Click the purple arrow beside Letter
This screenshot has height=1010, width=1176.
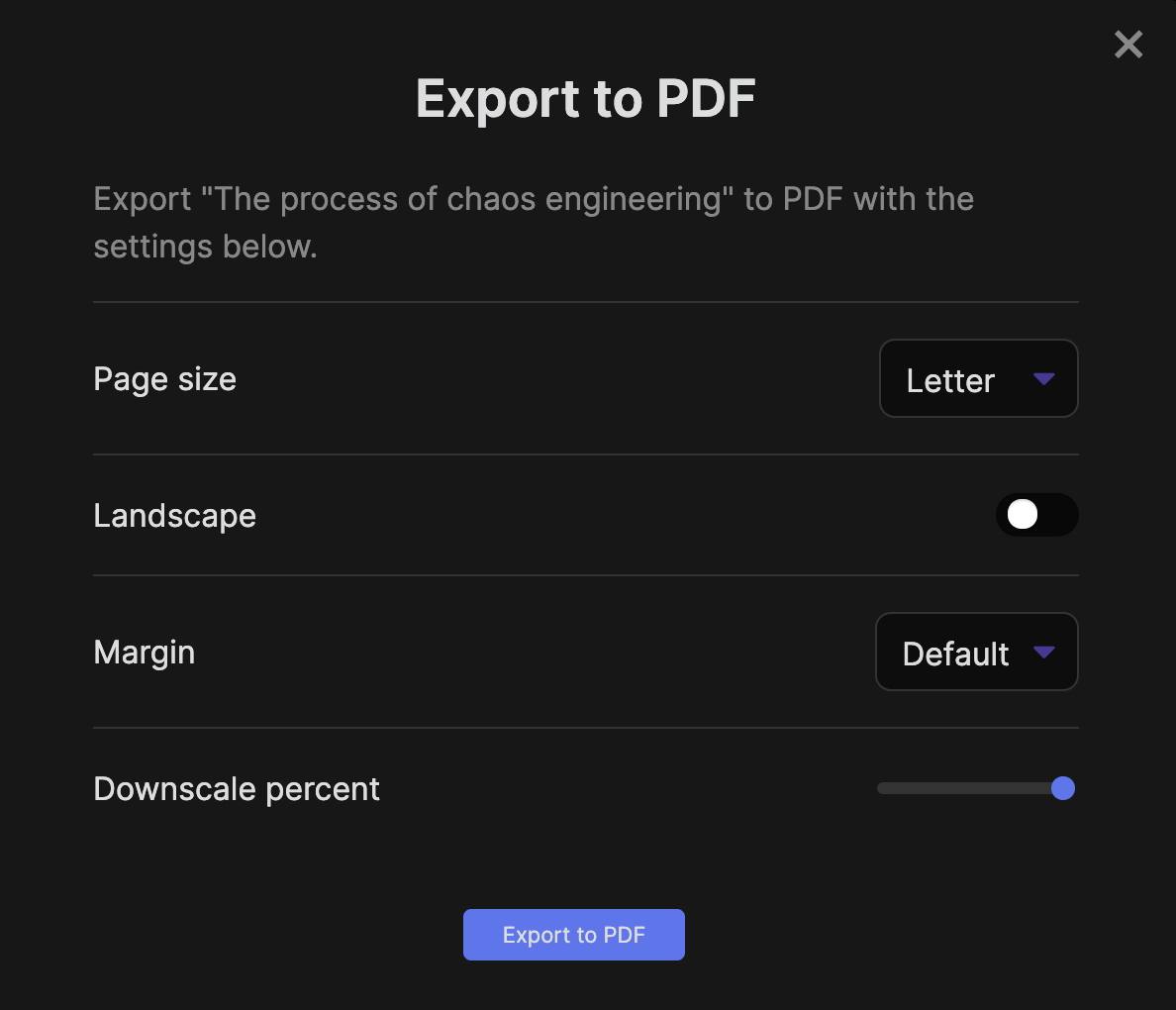[1043, 379]
